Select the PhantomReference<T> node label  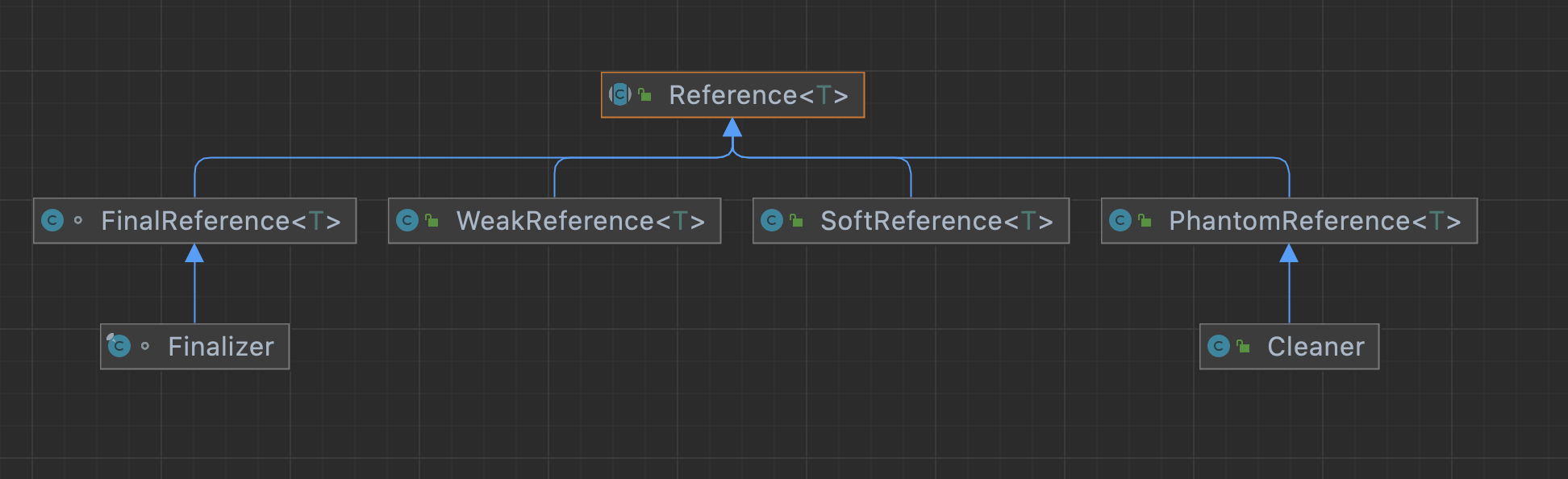1314,221
